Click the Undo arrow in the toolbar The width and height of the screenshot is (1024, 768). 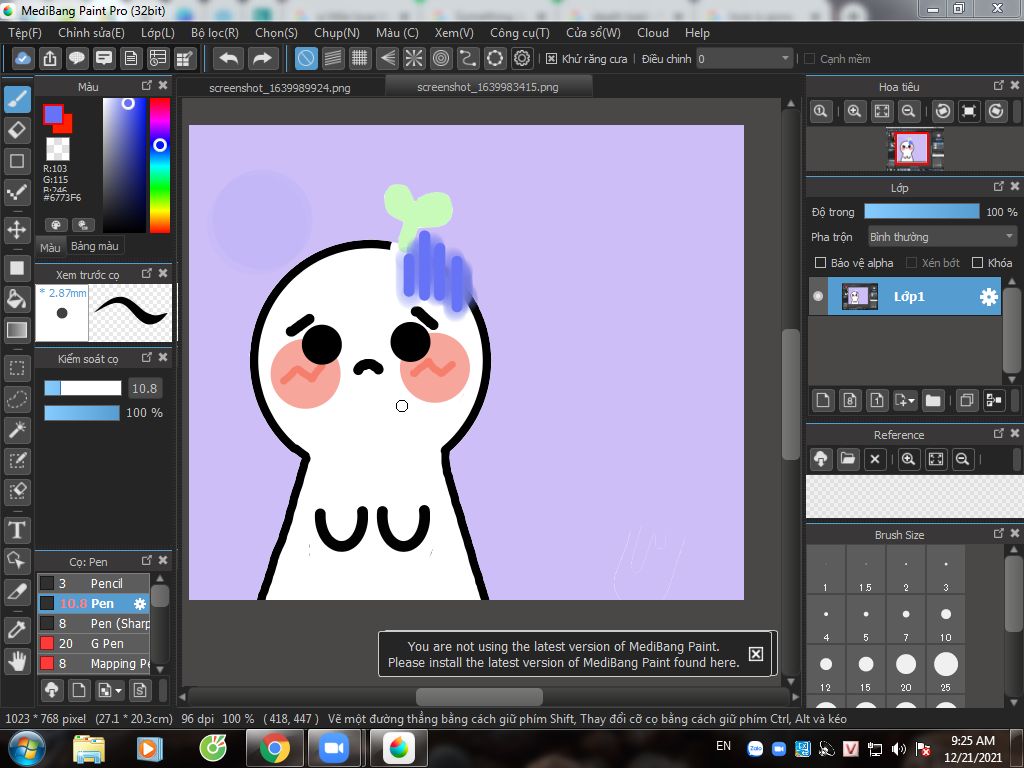(229, 59)
